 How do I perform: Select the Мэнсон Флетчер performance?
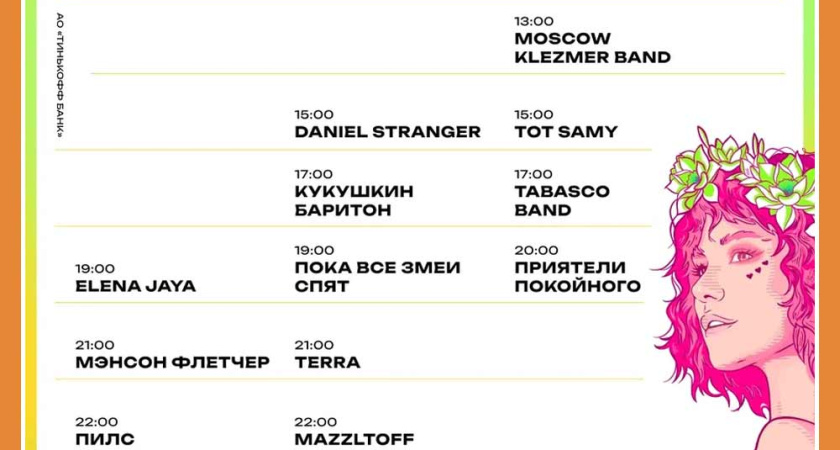point(172,362)
